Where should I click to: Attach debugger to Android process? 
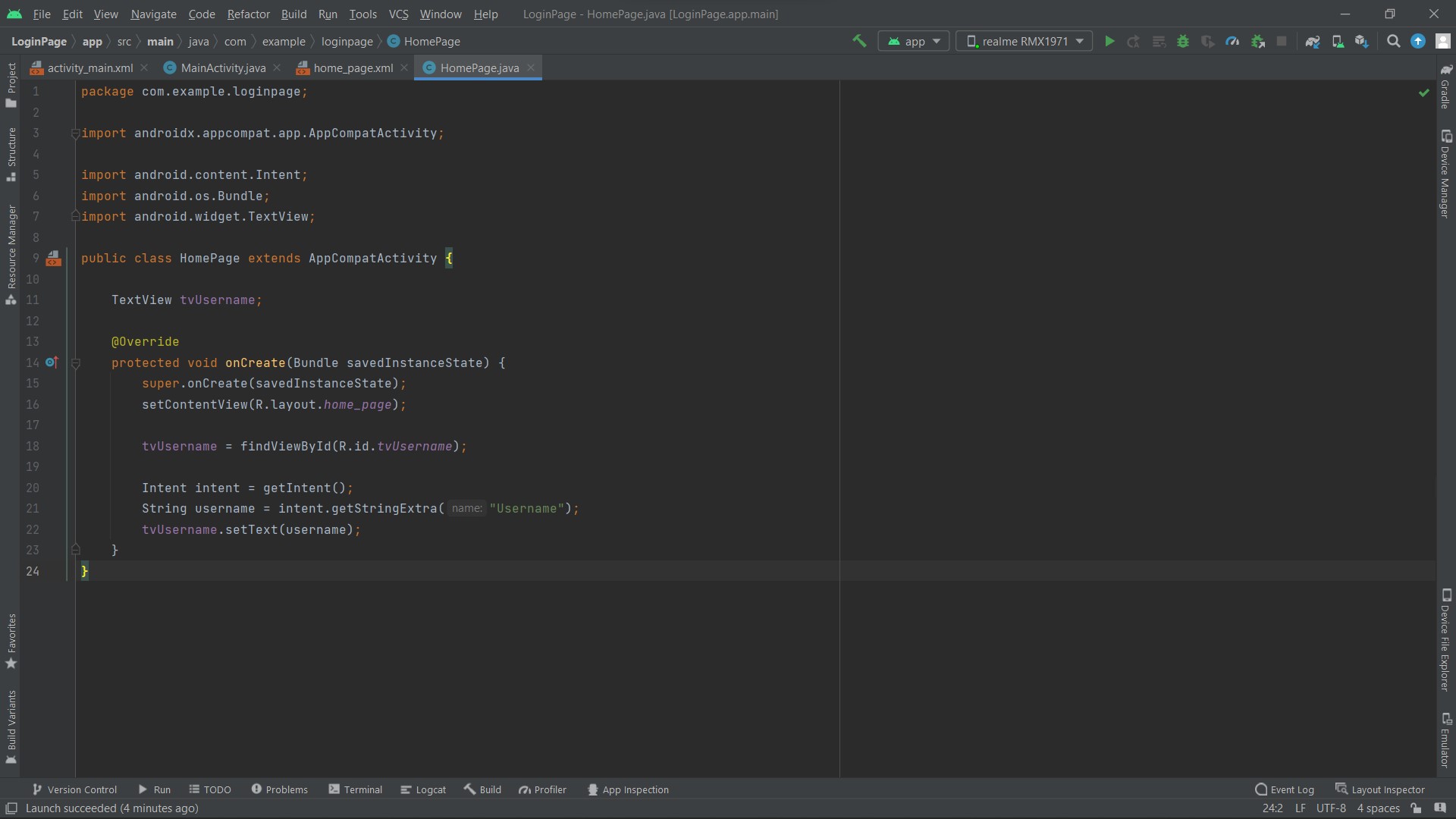(x=1257, y=41)
